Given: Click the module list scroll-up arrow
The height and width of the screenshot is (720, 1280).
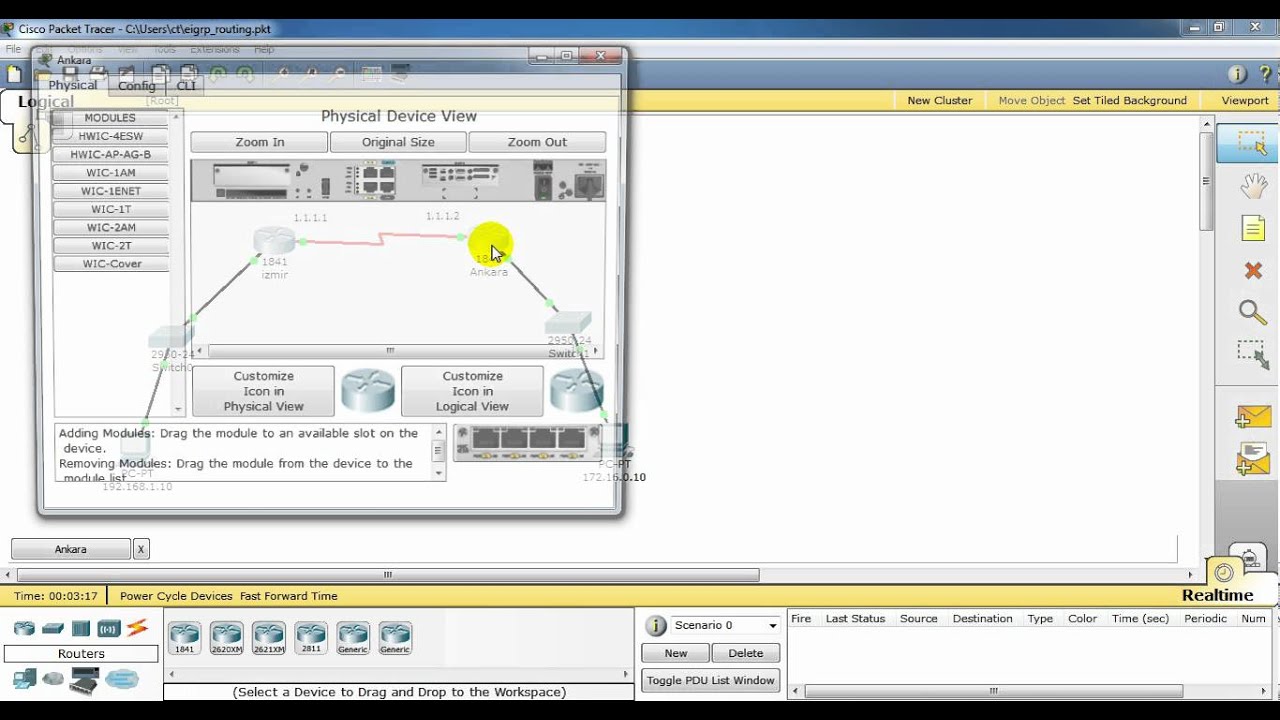Looking at the screenshot, I should click(x=177, y=117).
